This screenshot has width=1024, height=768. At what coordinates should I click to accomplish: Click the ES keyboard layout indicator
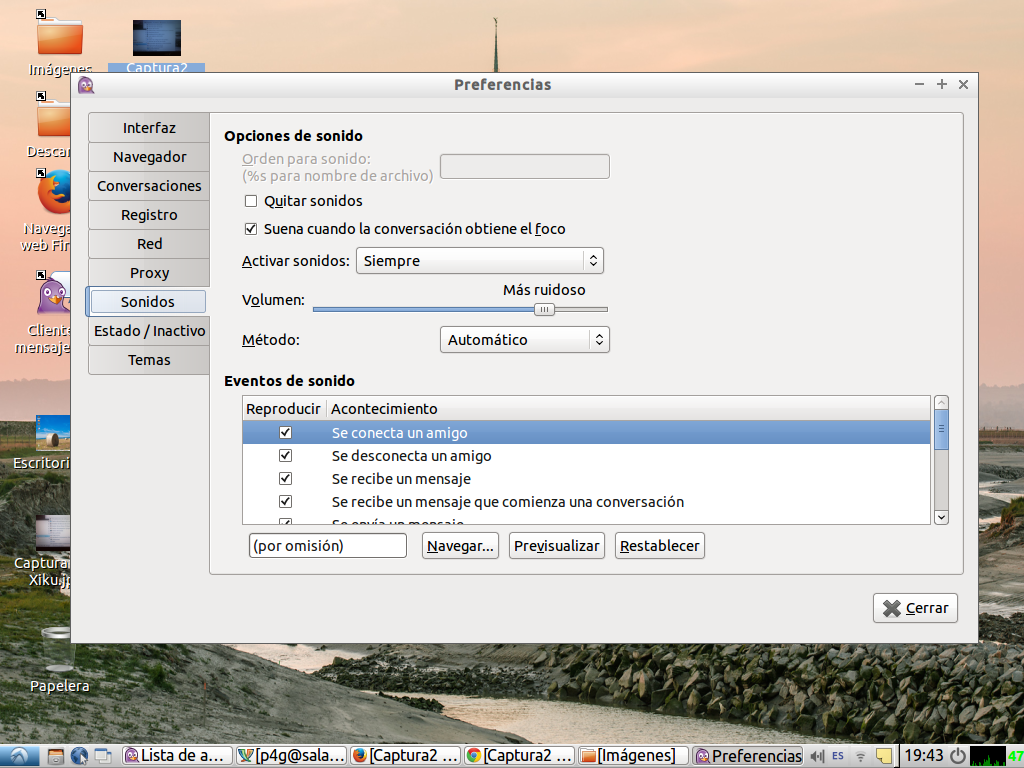pos(838,756)
